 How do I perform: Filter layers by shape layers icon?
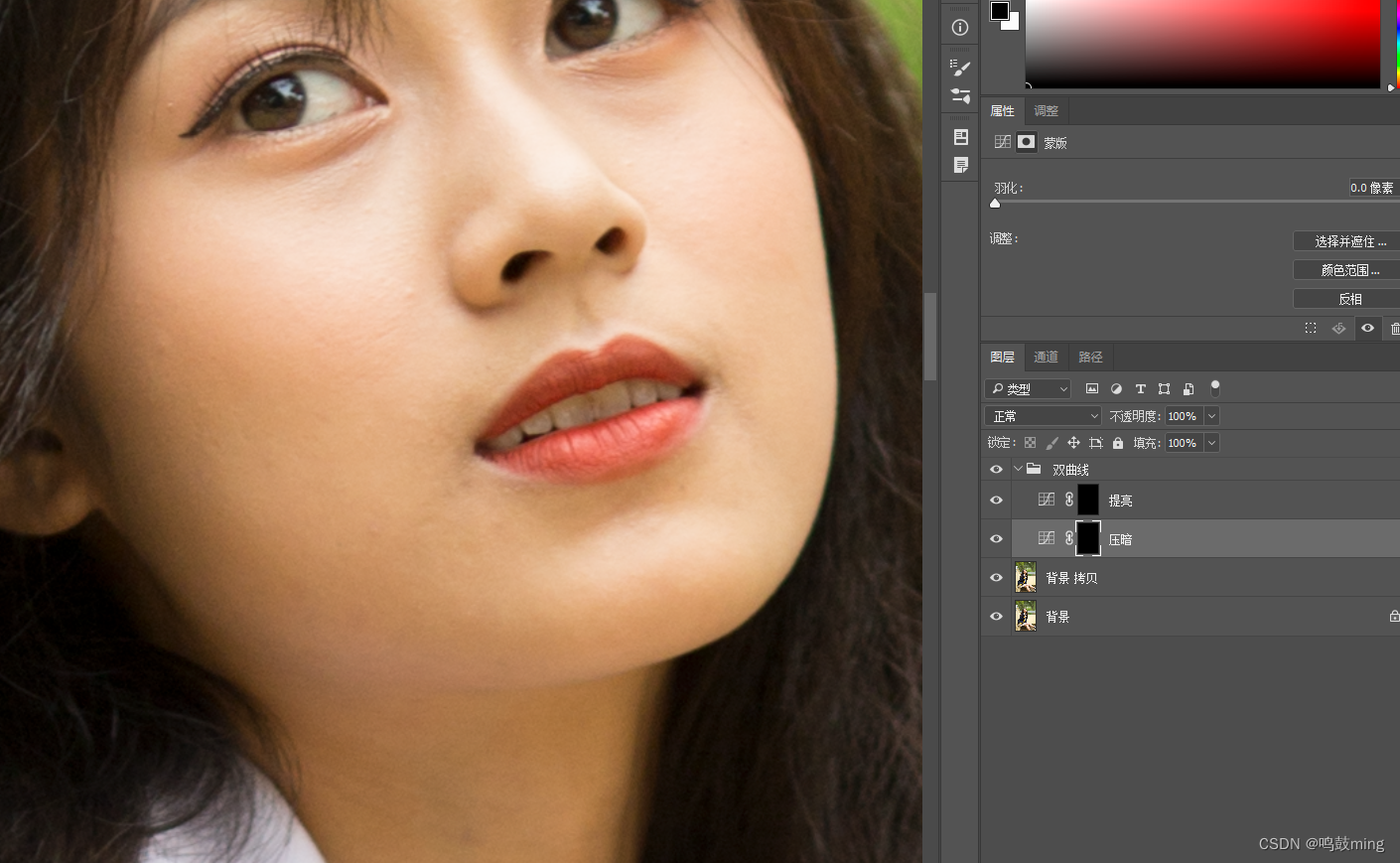point(1164,388)
